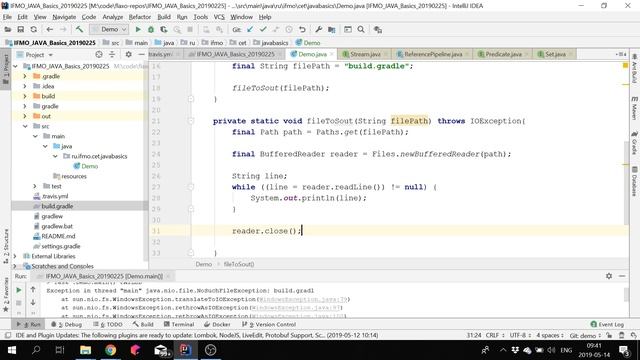Start debugging with the green bug icon

pyautogui.click(x=151, y=29)
